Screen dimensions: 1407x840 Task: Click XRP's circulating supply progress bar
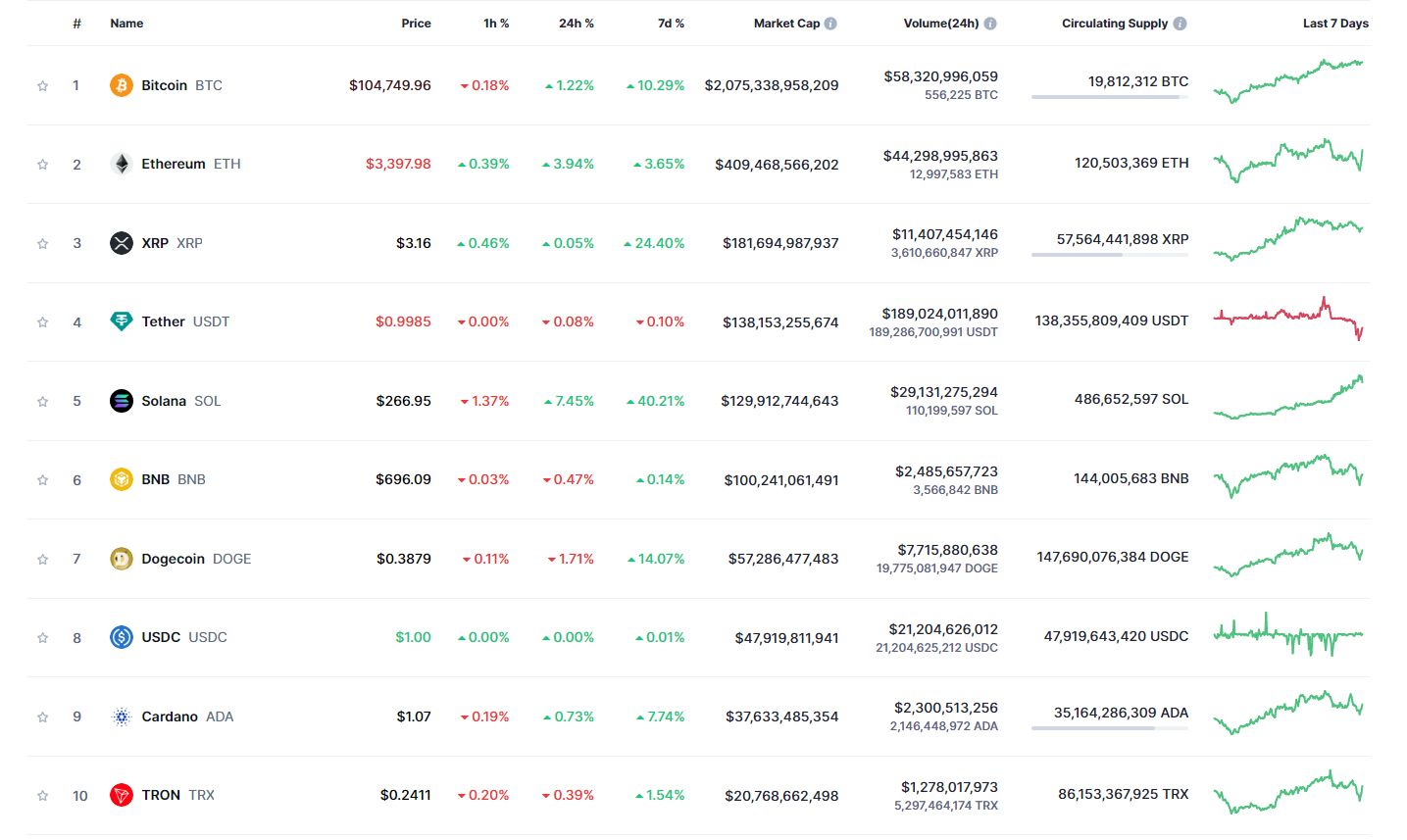tap(1110, 255)
